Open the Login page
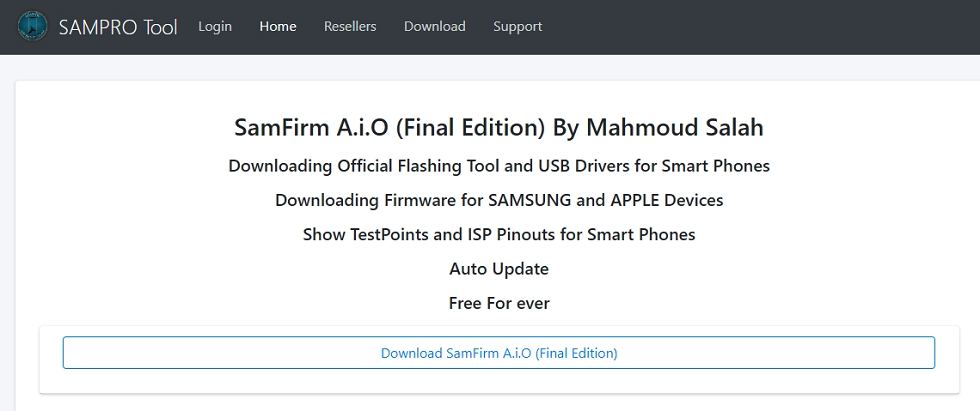This screenshot has height=411, width=980. tap(215, 27)
